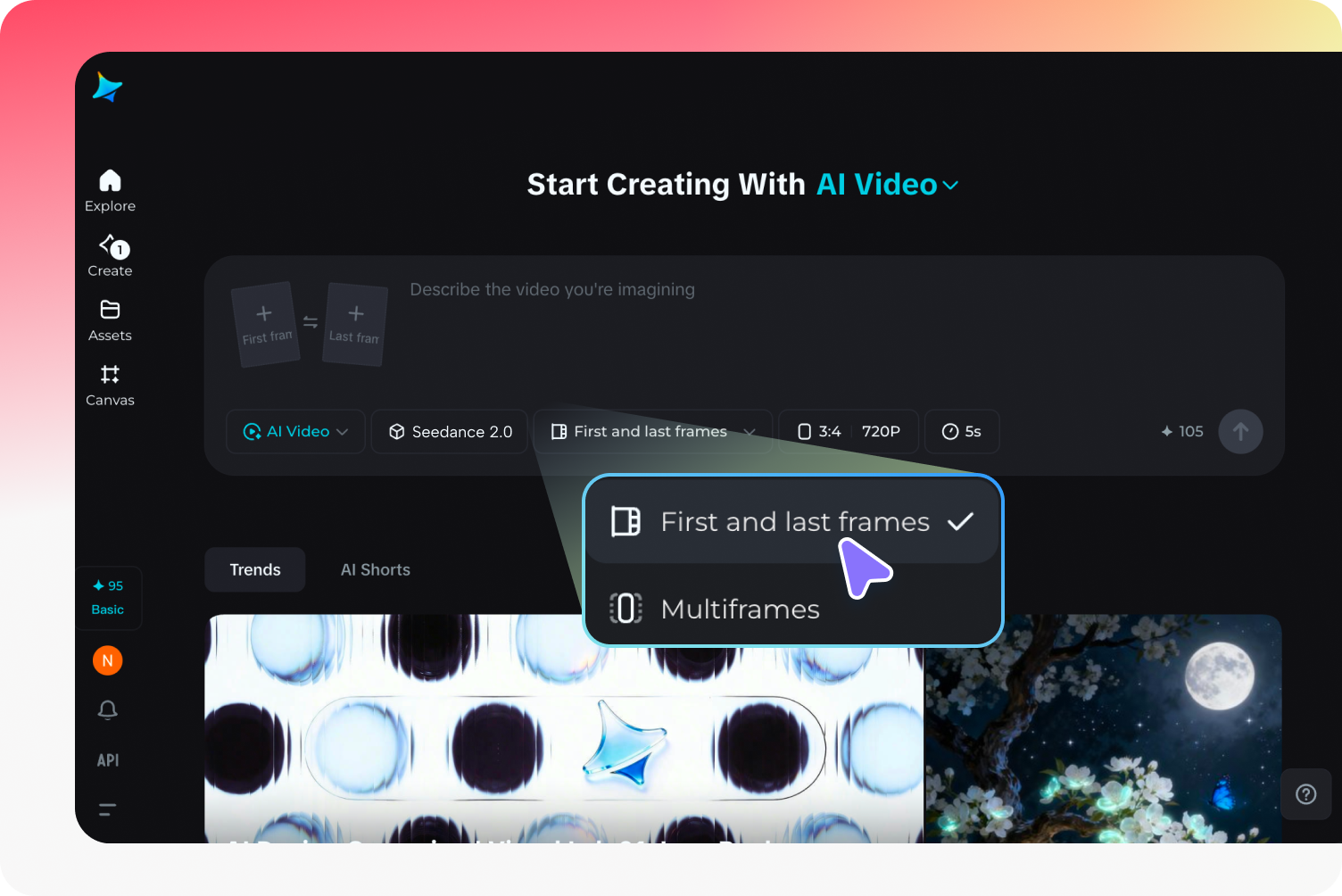The image size is (1342, 896).
Task: Open notifications bell
Action: pos(108,709)
